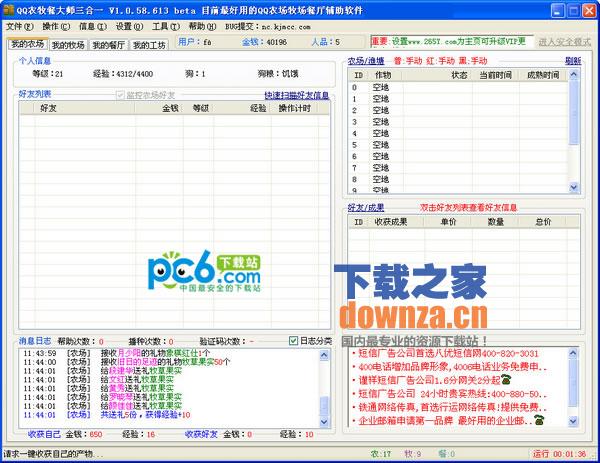Click ad panel scroll-down arrow
Viewport: 600px width, 463px height.
(573, 421)
